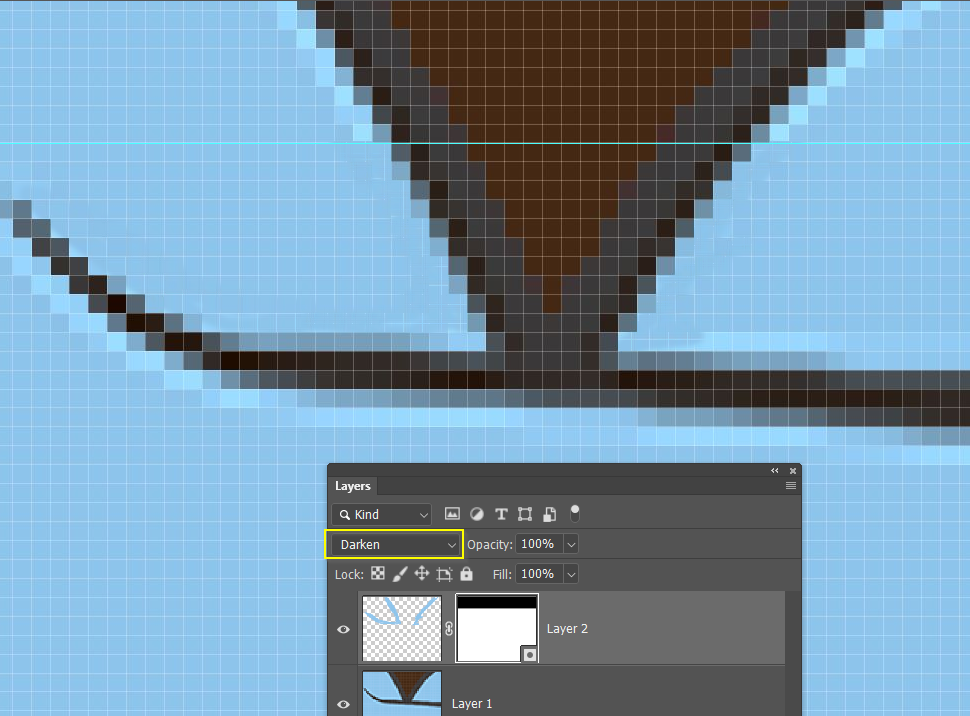970x716 pixels.
Task: Select Layer 2 mask thumbnail
Action: [x=497, y=628]
